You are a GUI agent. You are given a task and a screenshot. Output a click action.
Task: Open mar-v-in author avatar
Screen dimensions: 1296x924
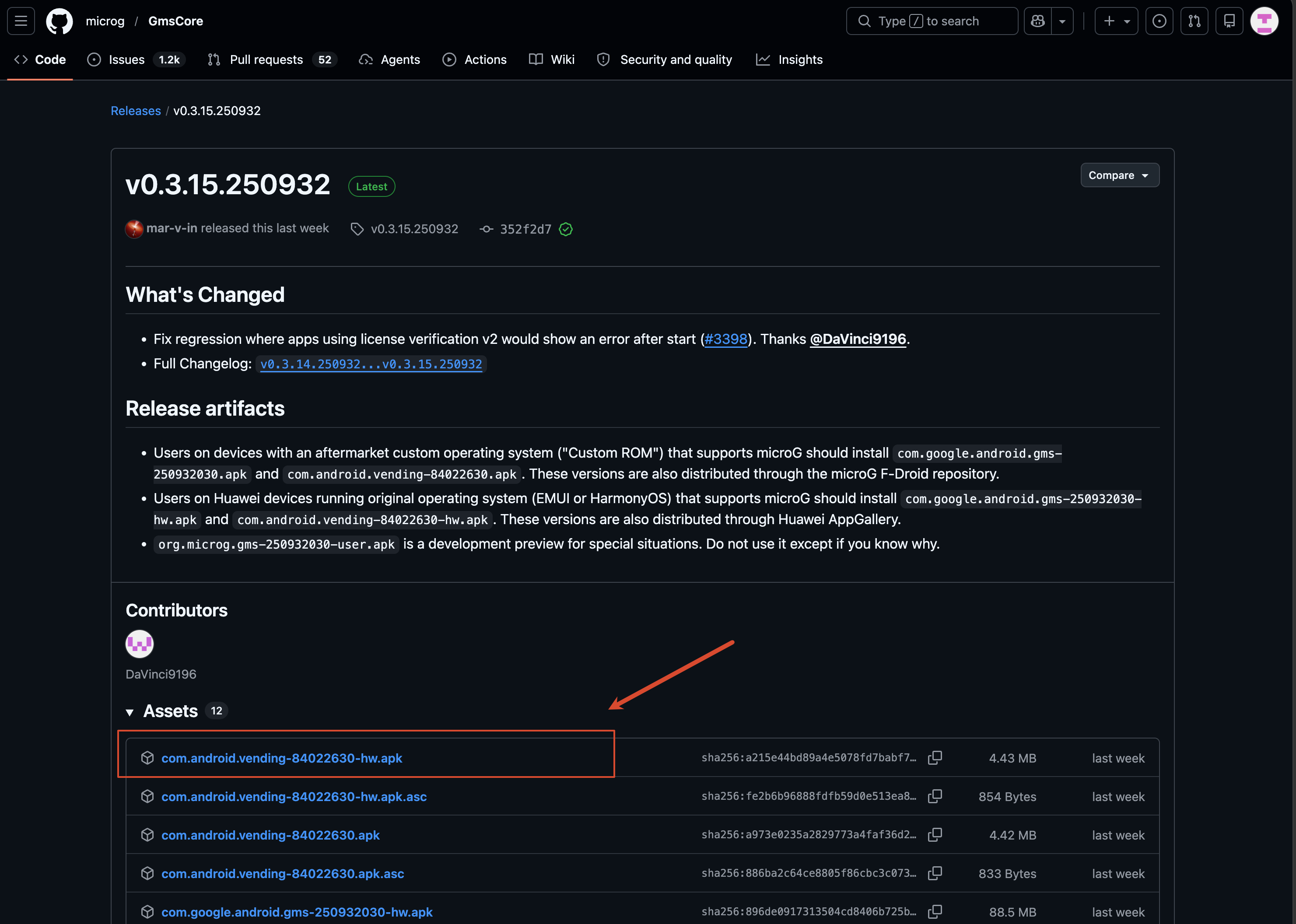click(x=134, y=229)
